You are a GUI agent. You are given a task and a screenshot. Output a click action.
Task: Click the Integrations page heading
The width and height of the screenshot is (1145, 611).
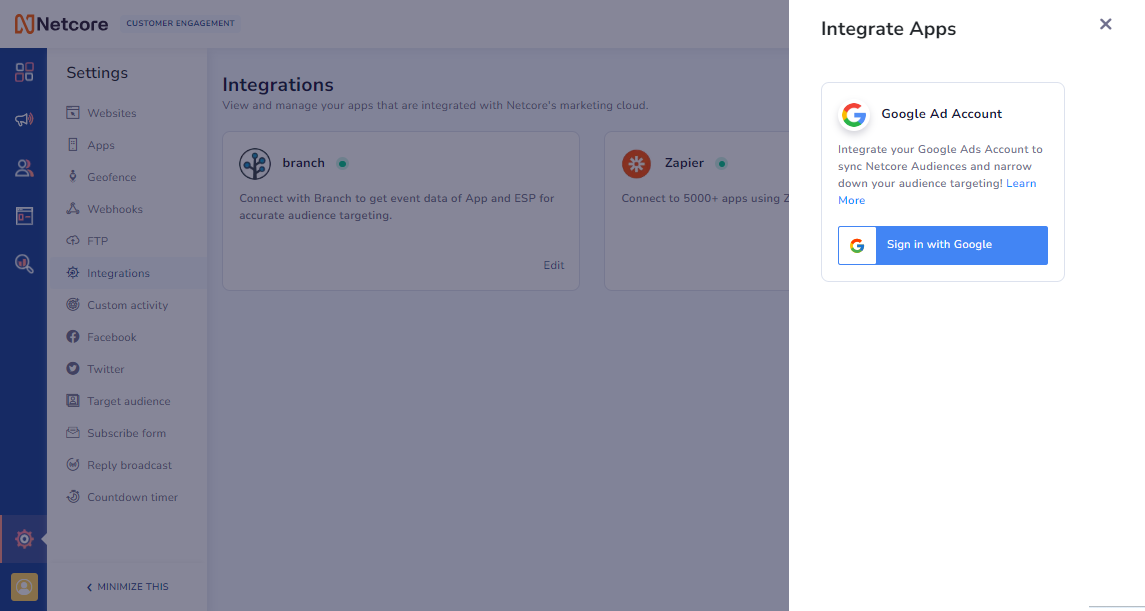(x=277, y=85)
